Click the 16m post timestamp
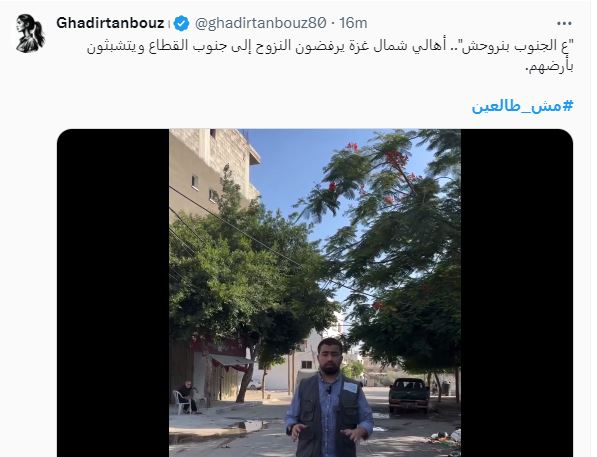 pos(353,23)
